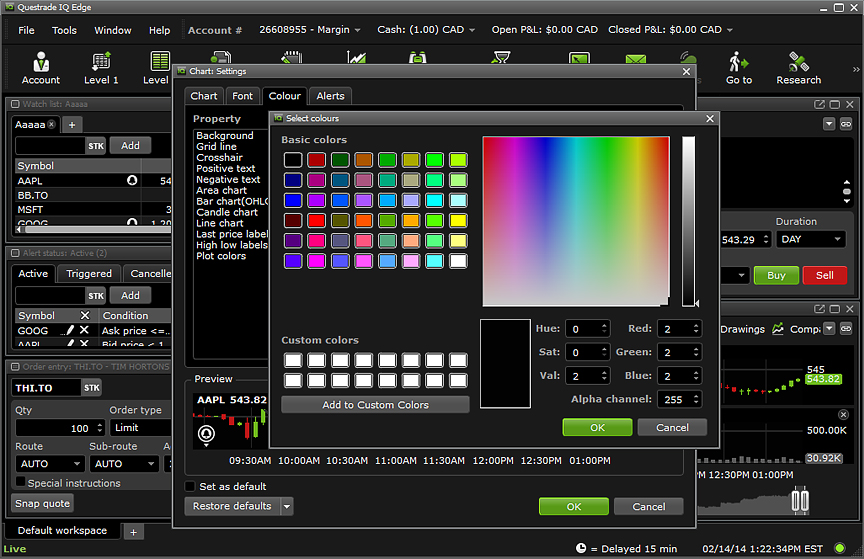The height and width of the screenshot is (559, 864).
Task: Pick the black basic color swatch
Action: point(293,160)
